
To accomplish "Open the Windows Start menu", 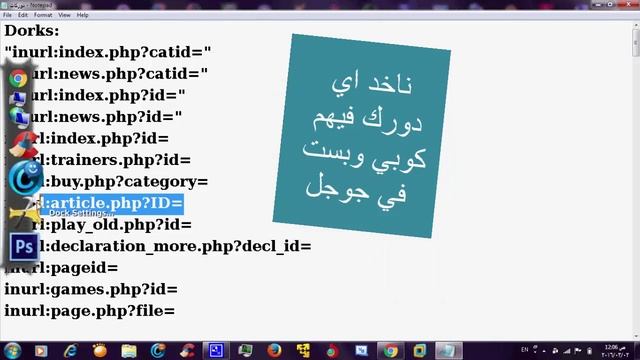I will [12, 351].
